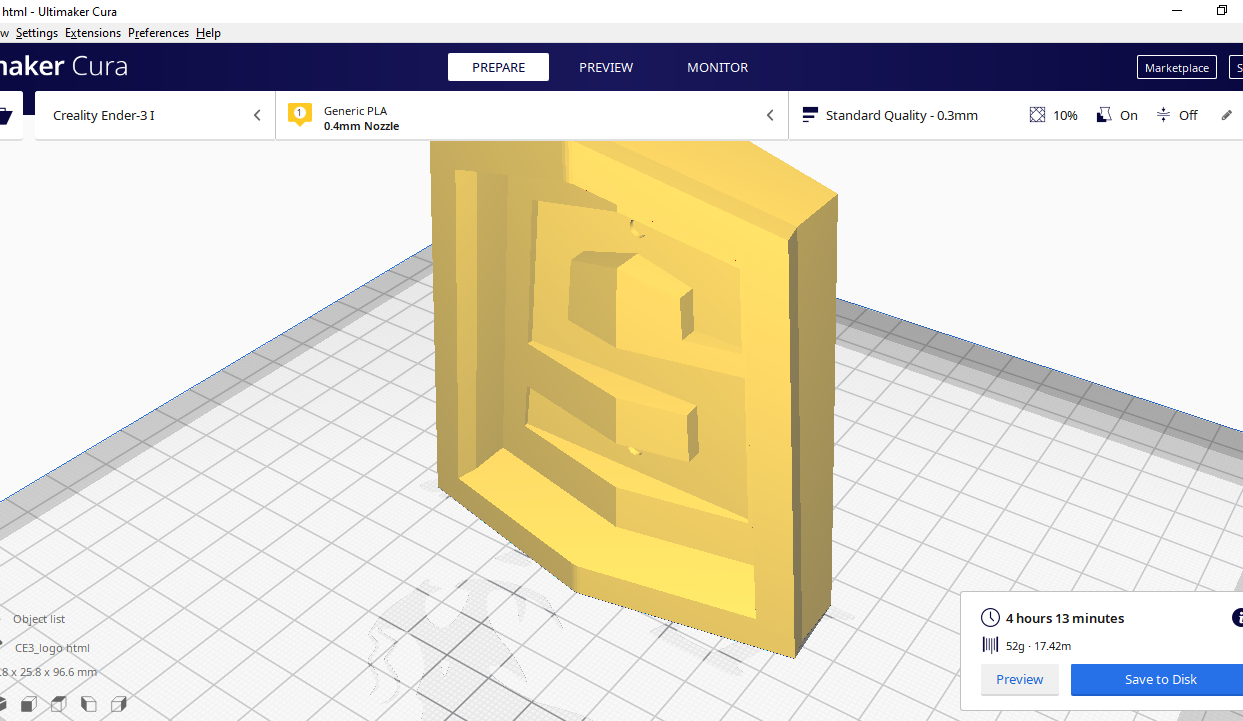Click the Preview button in slice panel
The width and height of the screenshot is (1243, 721).
[x=1020, y=679]
